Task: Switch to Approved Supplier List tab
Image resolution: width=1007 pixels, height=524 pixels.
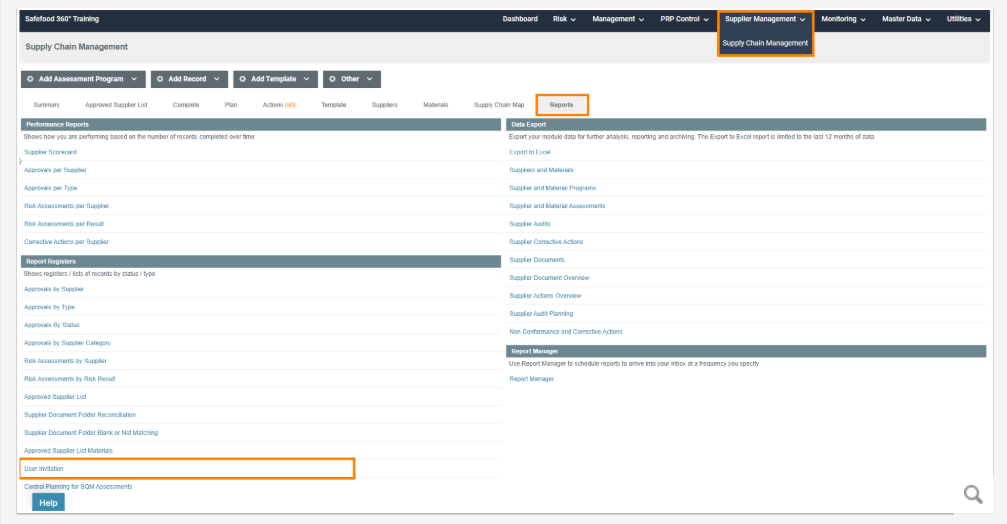Action: (116, 105)
